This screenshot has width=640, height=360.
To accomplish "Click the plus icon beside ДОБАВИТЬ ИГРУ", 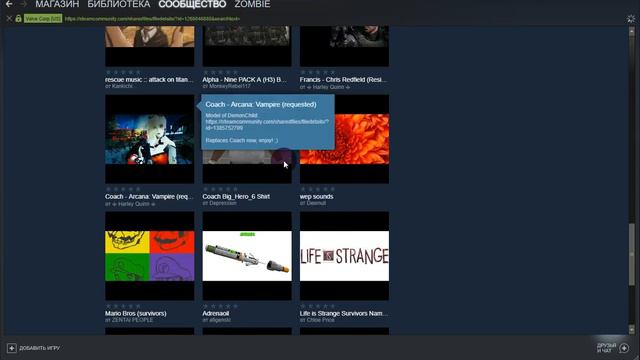I will tap(11, 348).
